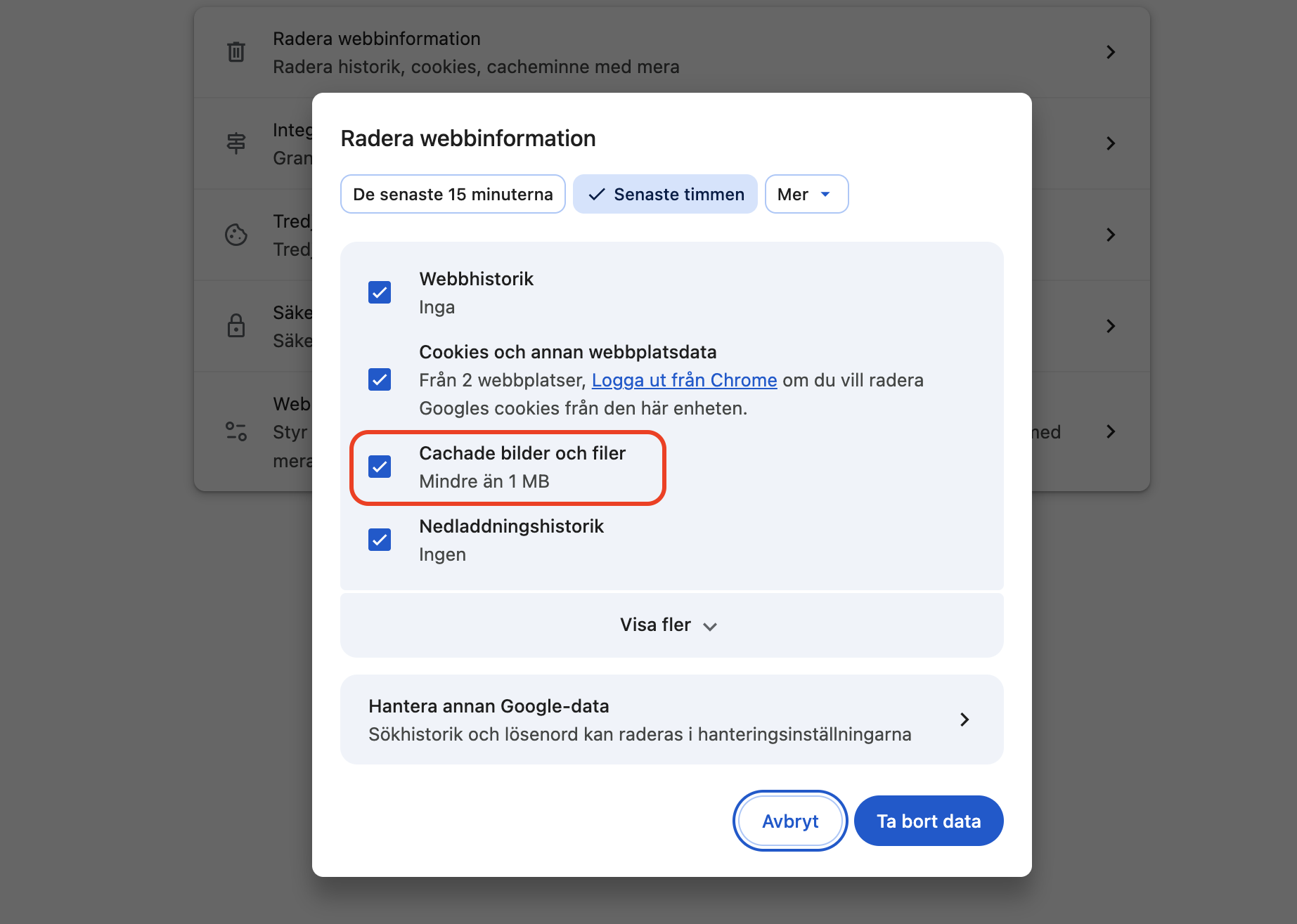Uncheck Cookies och annan webbplatsdata checkbox
1297x924 pixels.
point(380,379)
